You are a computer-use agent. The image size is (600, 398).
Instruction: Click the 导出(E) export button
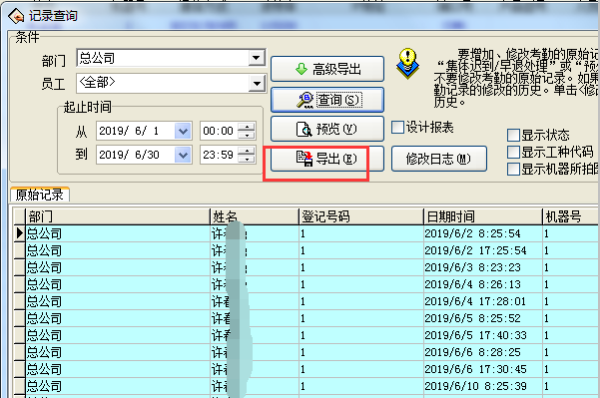pos(327,158)
